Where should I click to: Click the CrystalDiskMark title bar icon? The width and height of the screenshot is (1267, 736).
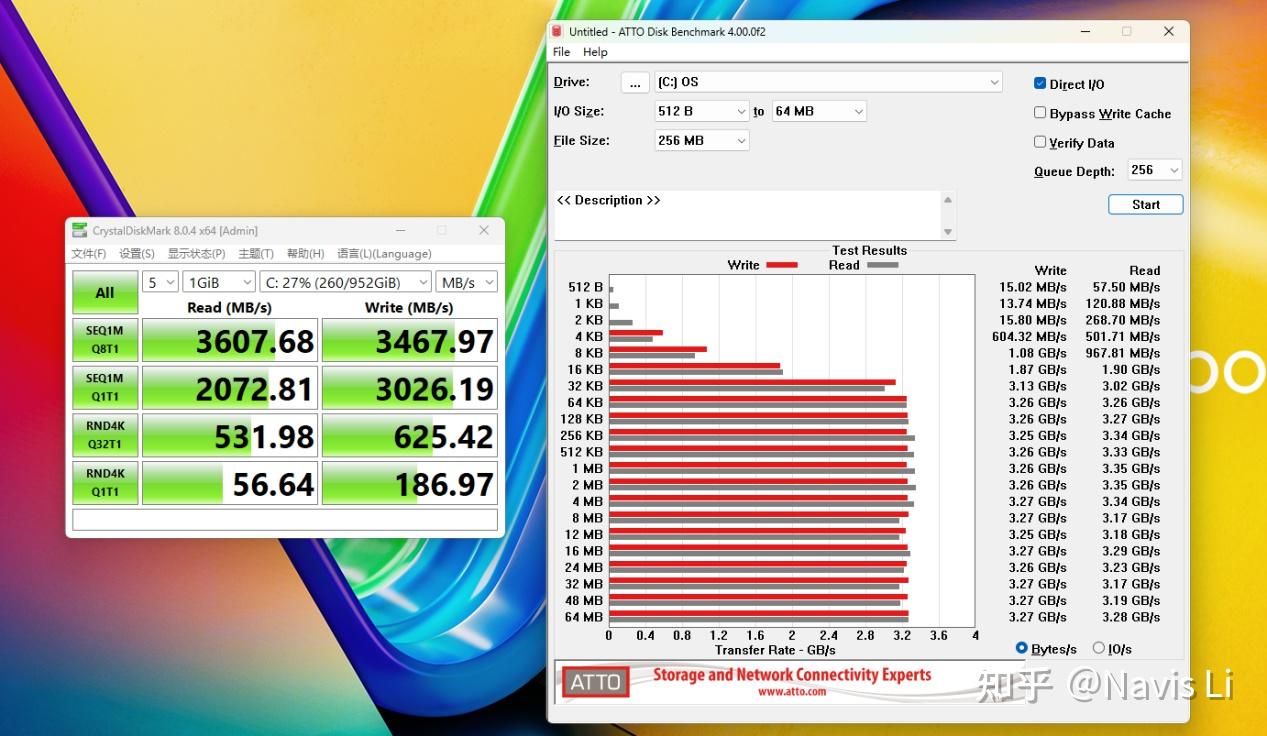[80, 230]
